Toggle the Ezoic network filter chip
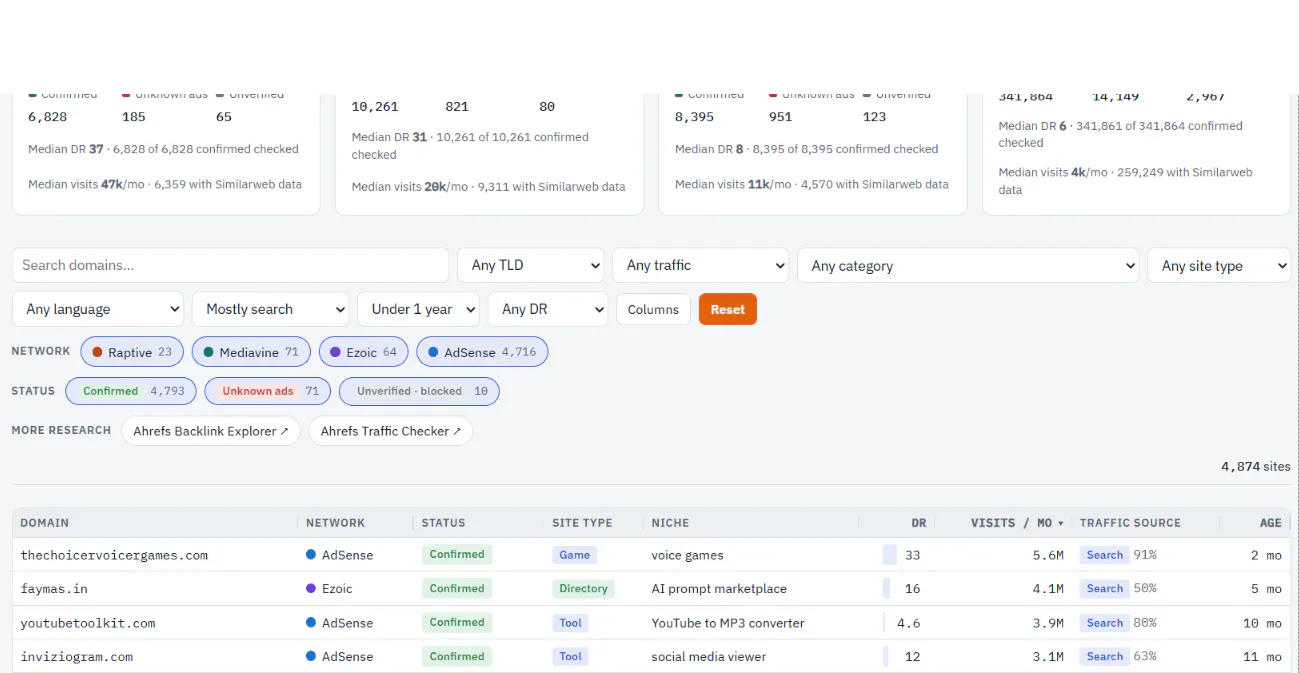The image size is (1299, 673). point(363,352)
